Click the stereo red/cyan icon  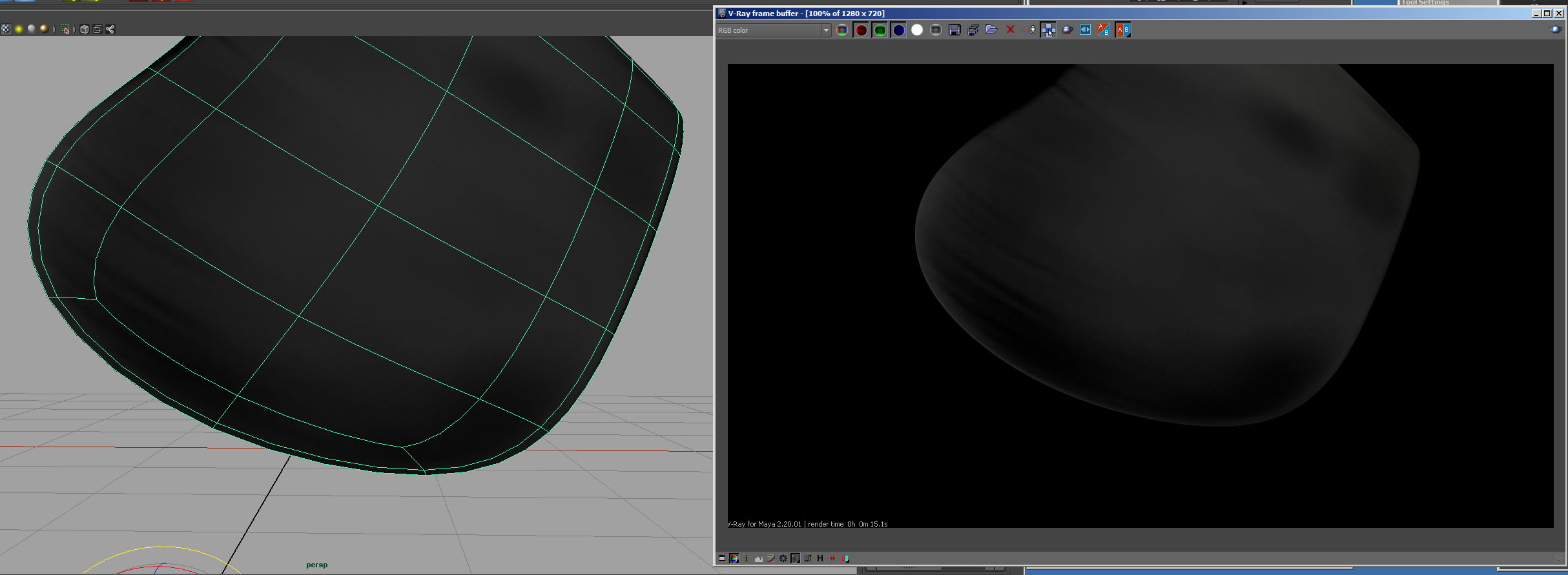point(845,558)
